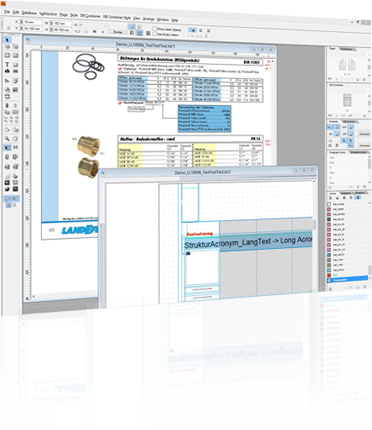Open the Arrange menu
The image size is (372, 430).
click(x=149, y=19)
